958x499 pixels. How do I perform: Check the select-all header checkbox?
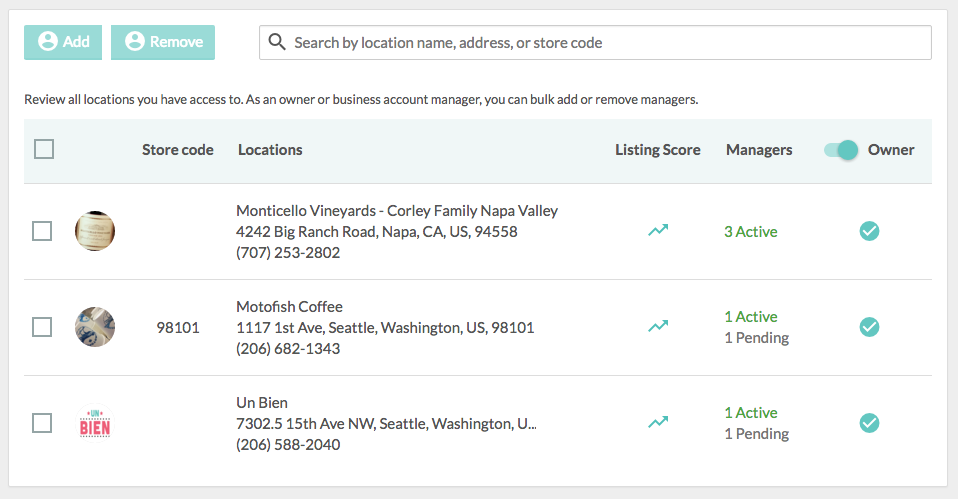point(44,149)
